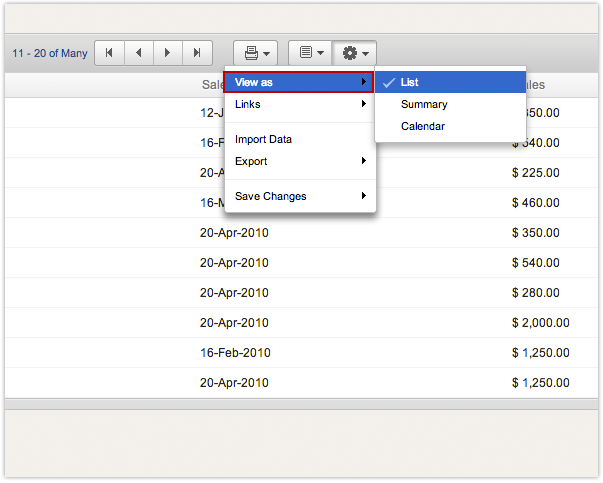Expand the Links submenu
603x483 pixels.
tap(299, 104)
